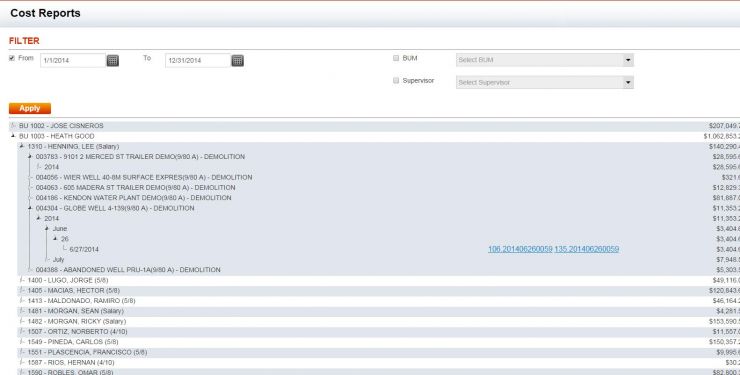Open link 135.201406260059
The image size is (740, 375).
587,249
